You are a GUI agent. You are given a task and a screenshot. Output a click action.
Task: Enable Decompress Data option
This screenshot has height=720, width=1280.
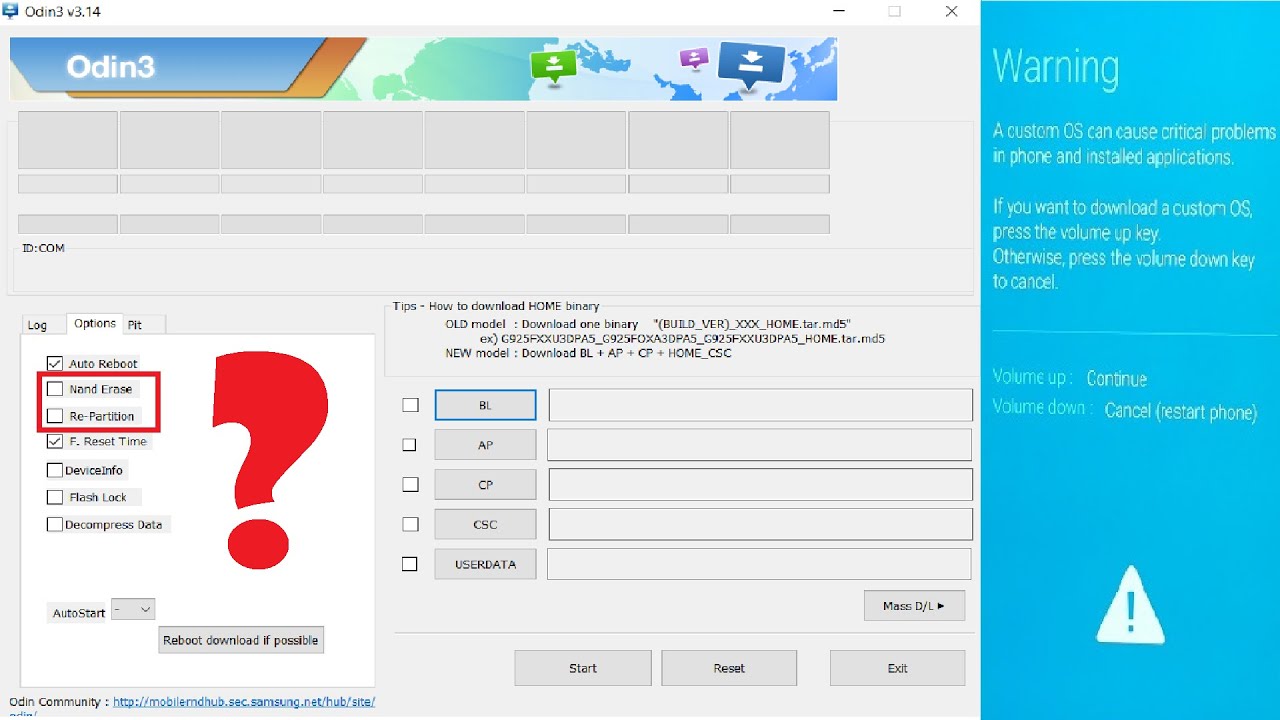coord(55,524)
